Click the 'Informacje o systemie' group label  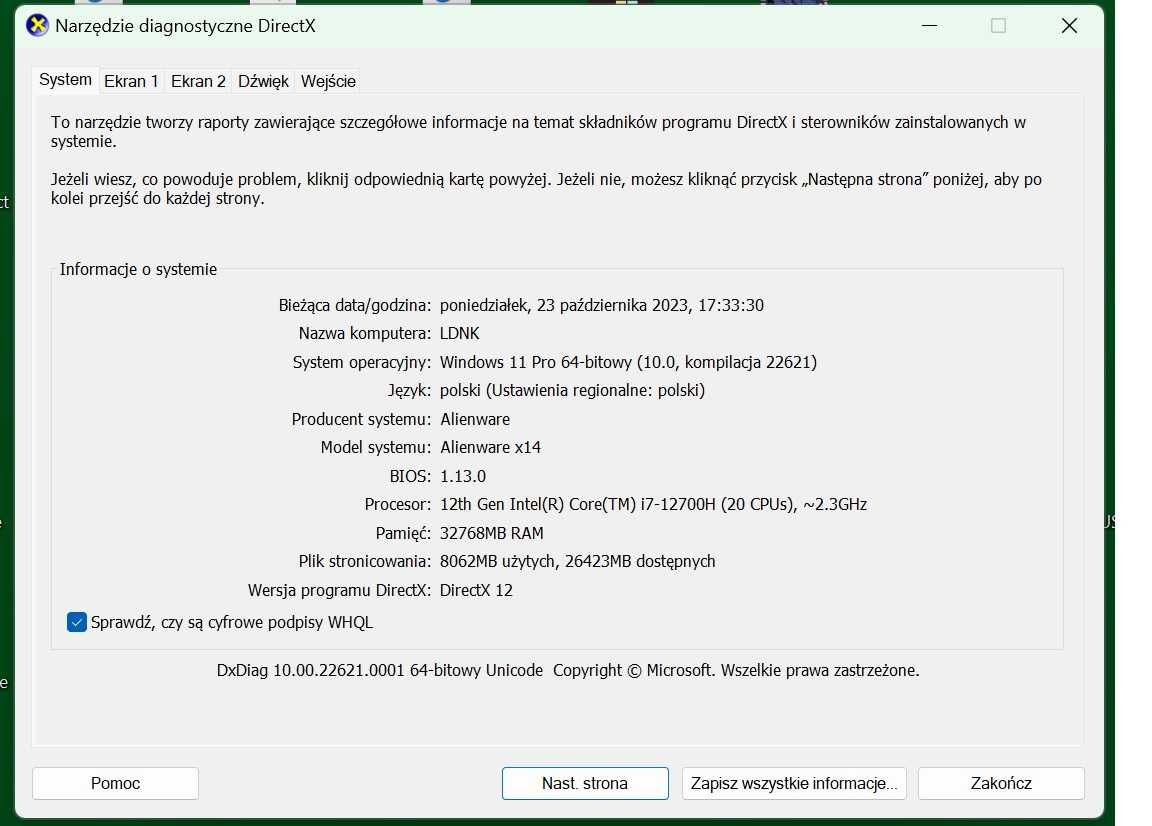[x=138, y=269]
